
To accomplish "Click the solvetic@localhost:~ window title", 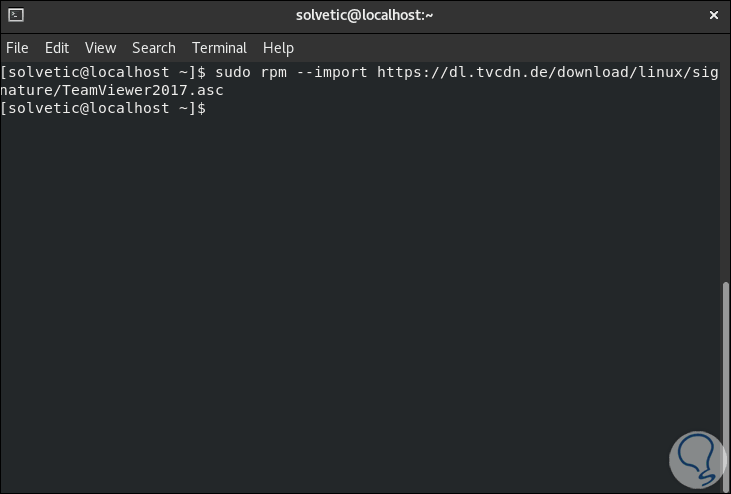I will [365, 15].
